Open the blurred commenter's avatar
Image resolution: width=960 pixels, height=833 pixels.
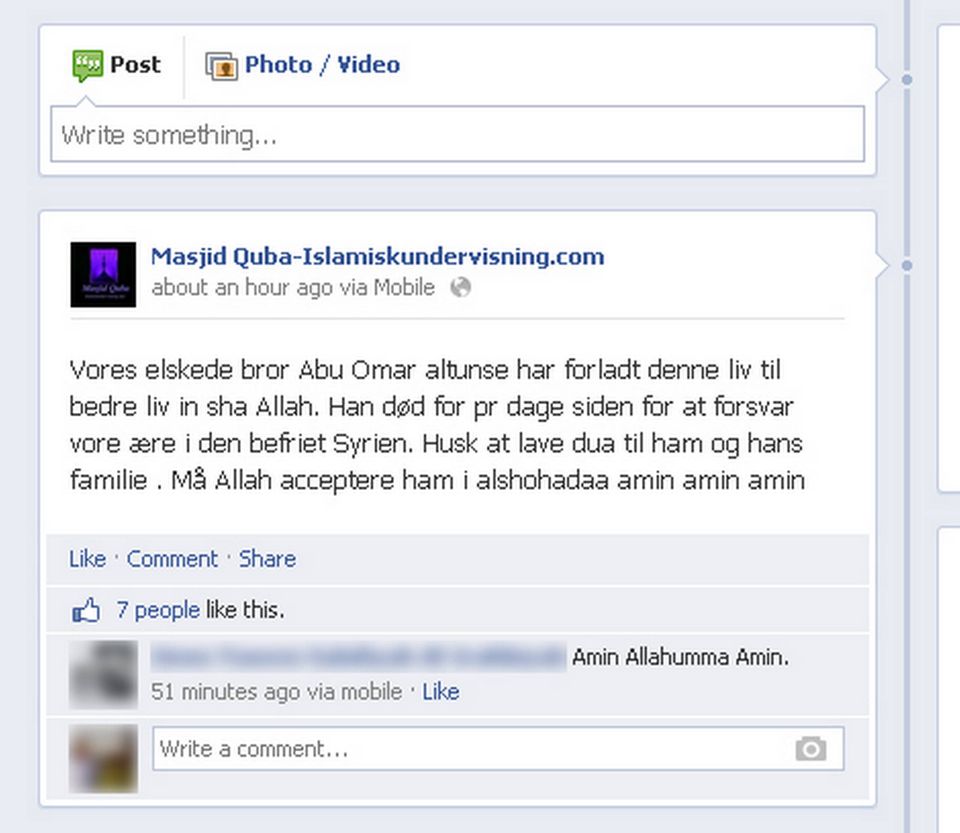coord(103,674)
